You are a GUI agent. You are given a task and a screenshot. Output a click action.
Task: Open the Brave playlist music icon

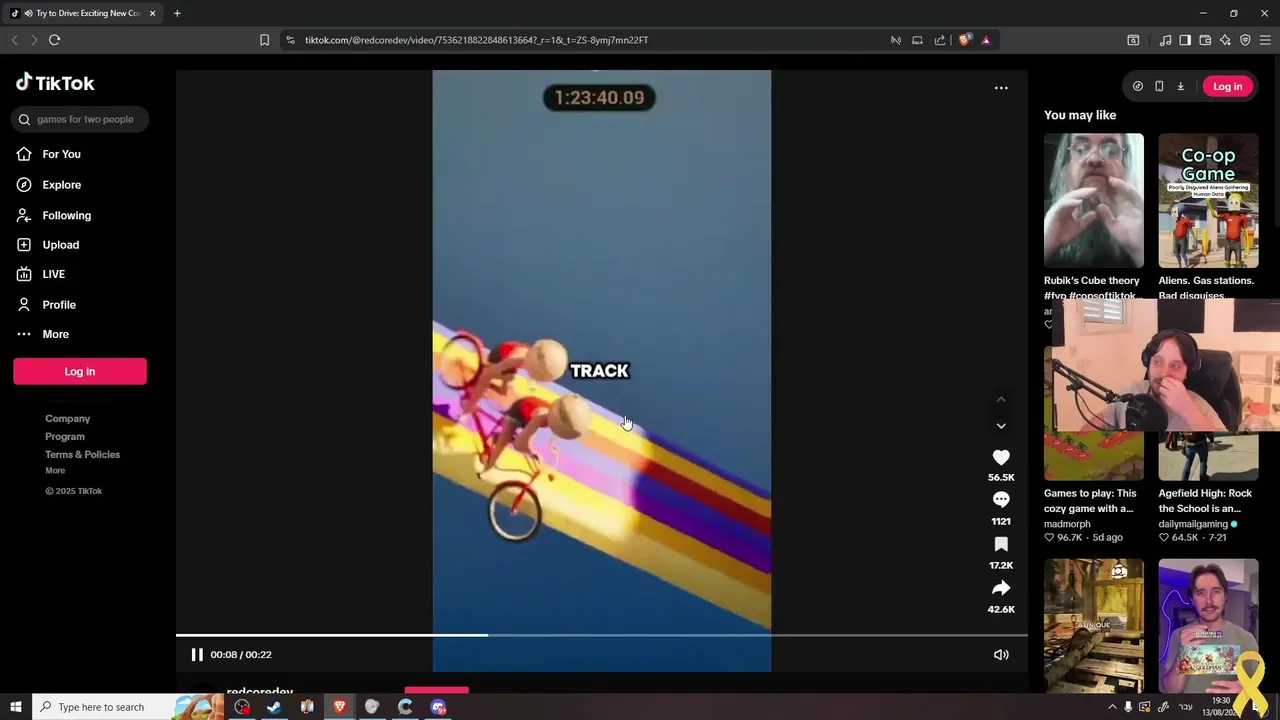tap(1165, 40)
